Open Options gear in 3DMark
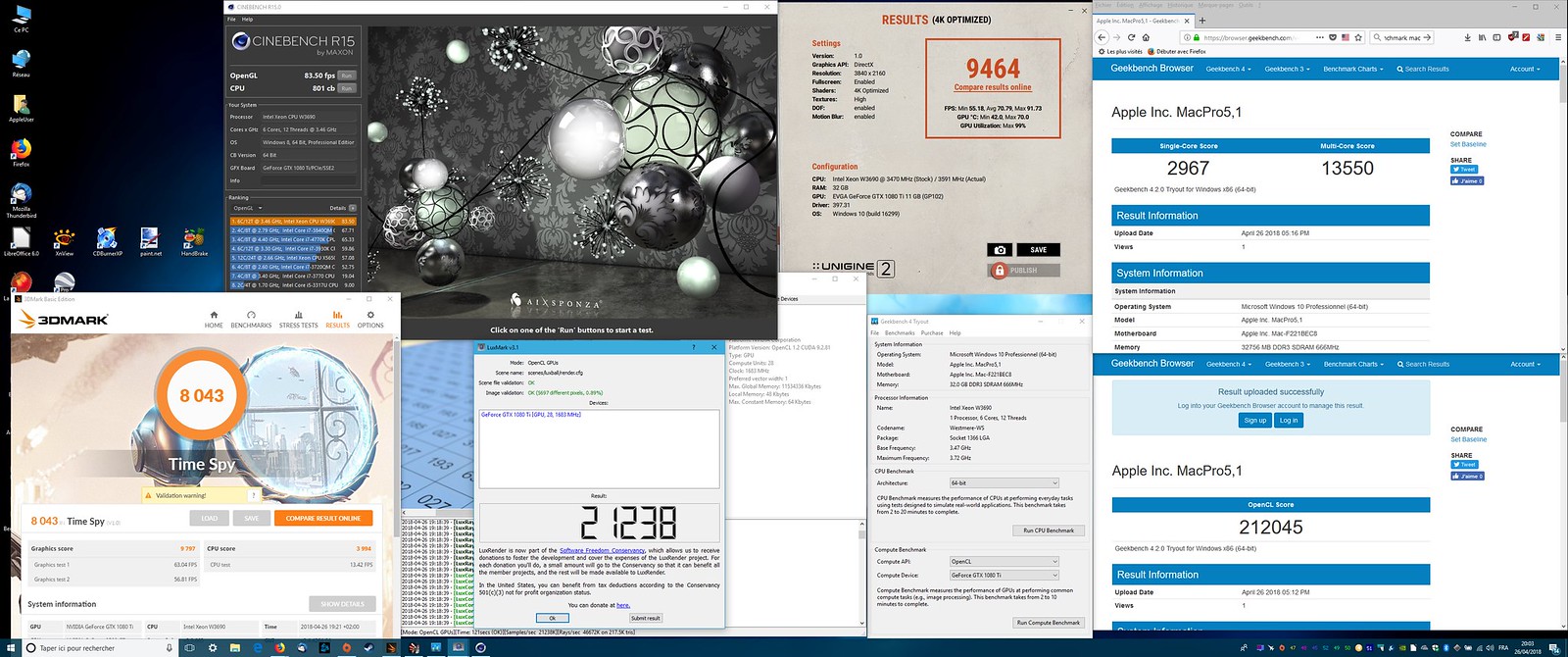The height and width of the screenshot is (657, 1568). (x=370, y=320)
